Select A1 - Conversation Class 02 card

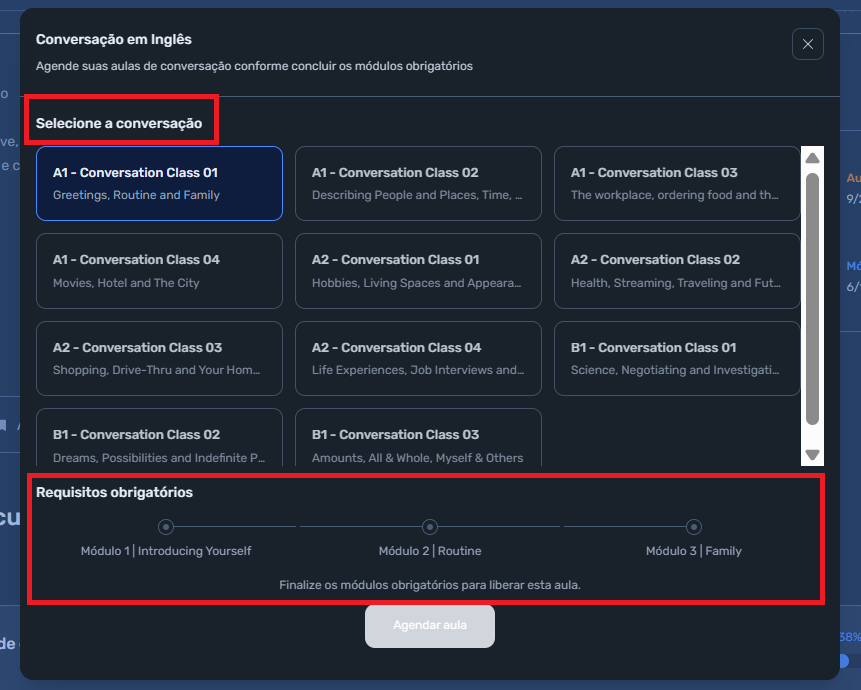click(x=418, y=183)
